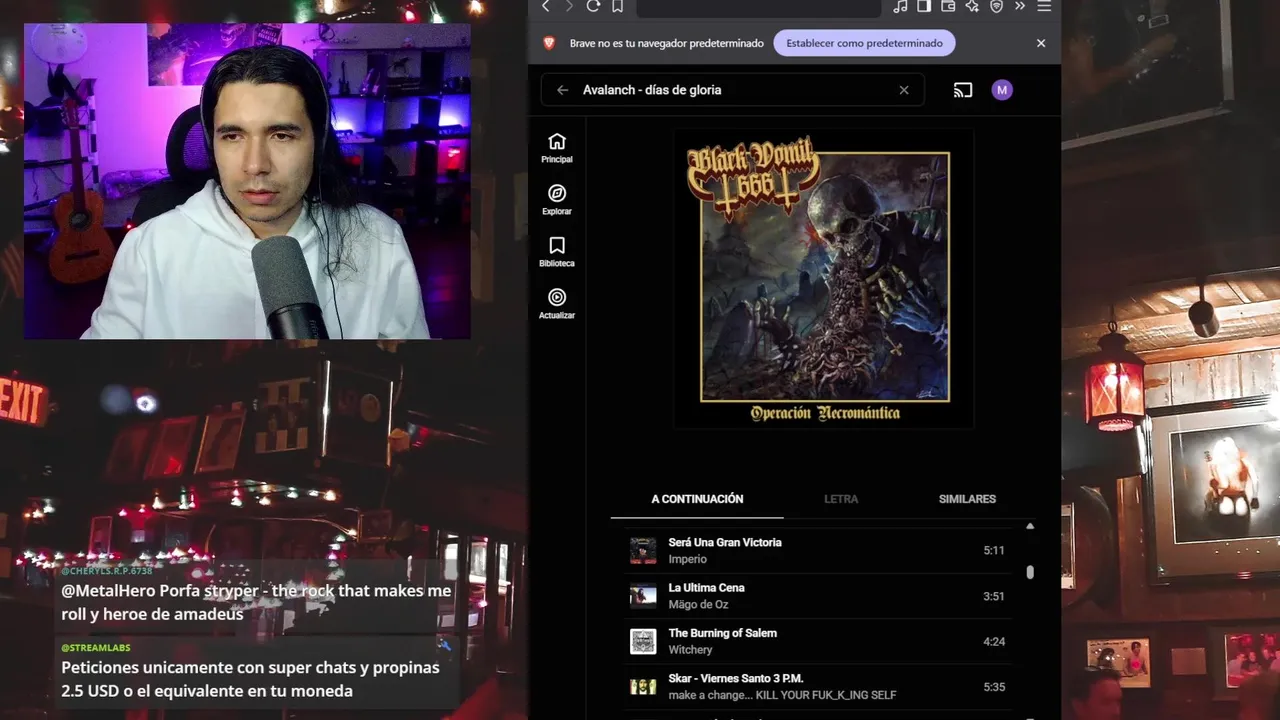Open the Brave VPN shield icon
Viewport: 1280px width, 720px height.
(996, 6)
